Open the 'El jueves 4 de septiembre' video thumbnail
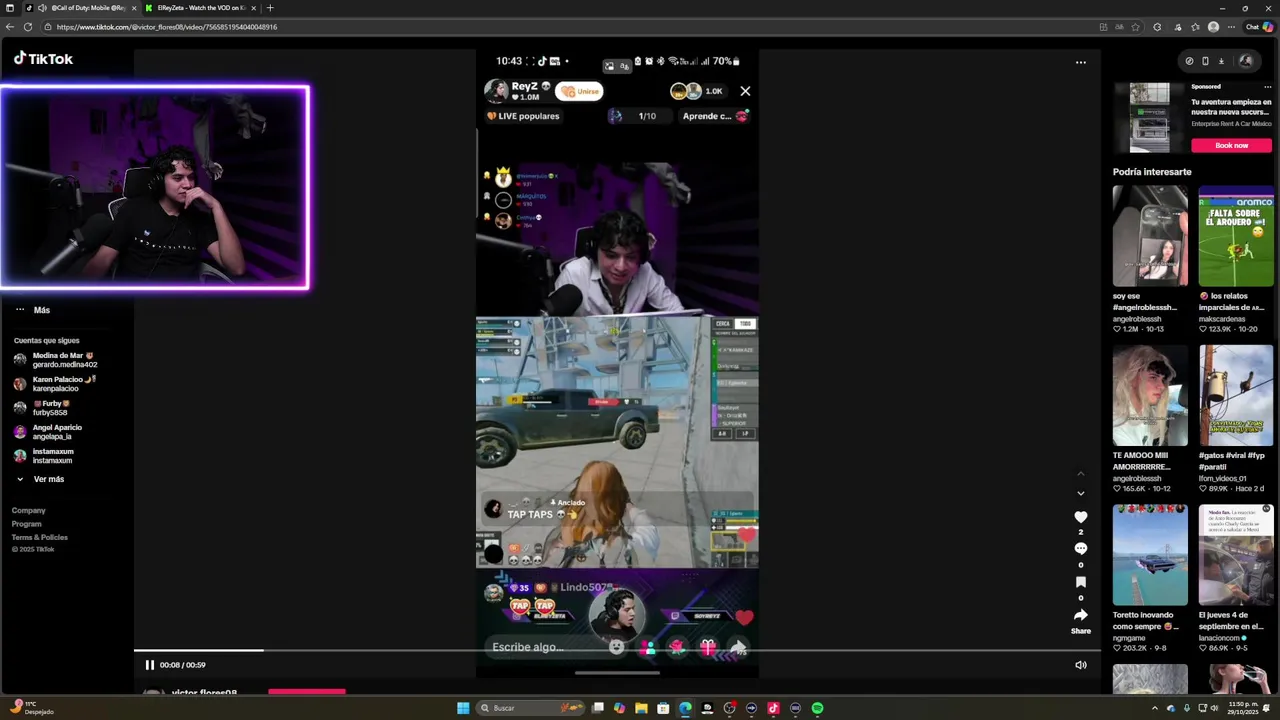Viewport: 1280px width, 720px height. pyautogui.click(x=1236, y=555)
